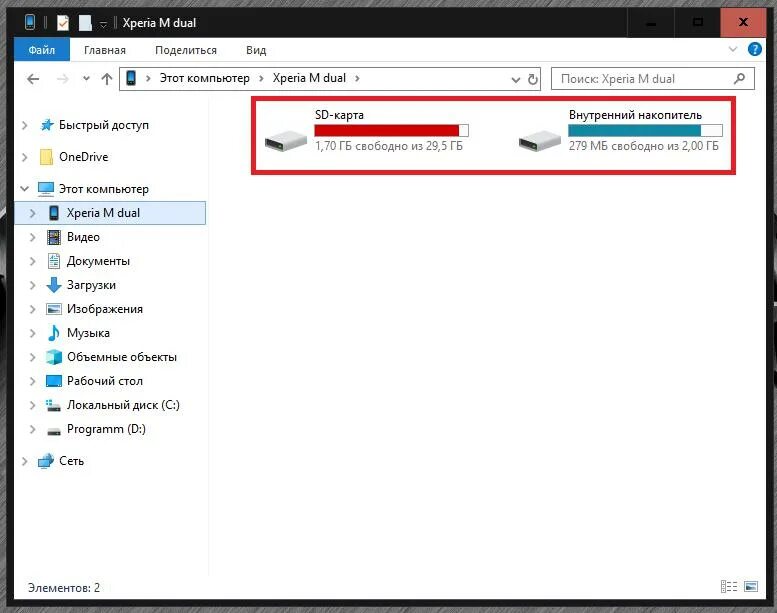Open the Вид ribbon tab
Screen dimensions: 777x613
point(256,50)
